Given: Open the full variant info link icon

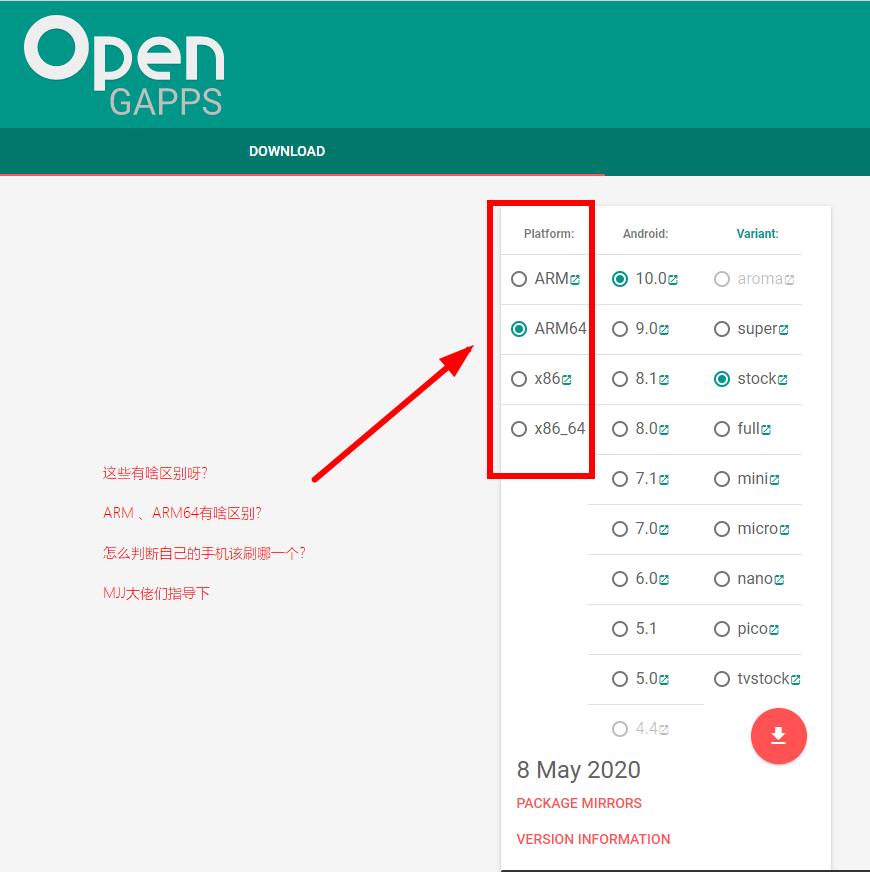Looking at the screenshot, I should point(766,430).
